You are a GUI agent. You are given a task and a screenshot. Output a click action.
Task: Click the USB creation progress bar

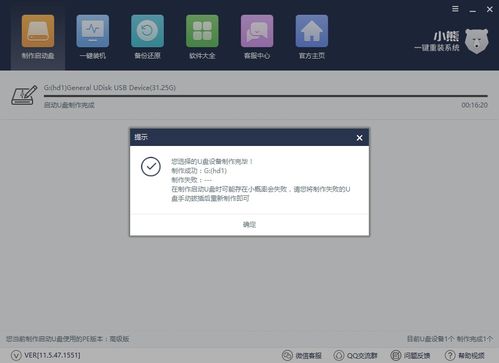[266, 96]
